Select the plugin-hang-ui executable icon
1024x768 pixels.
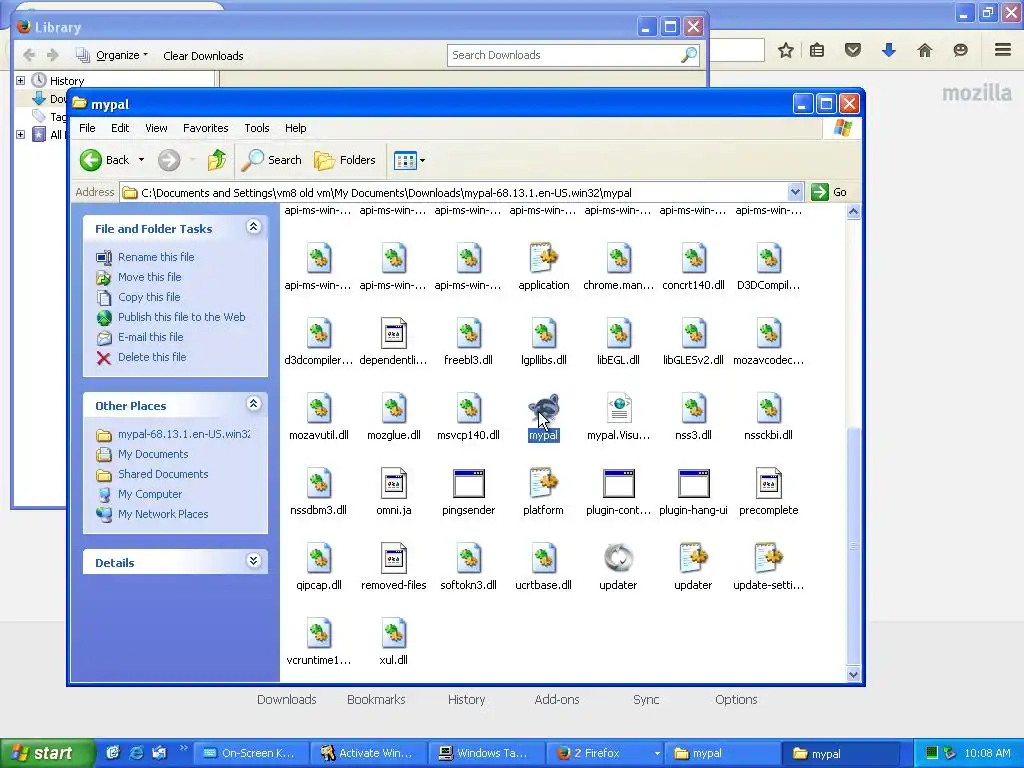[694, 484]
